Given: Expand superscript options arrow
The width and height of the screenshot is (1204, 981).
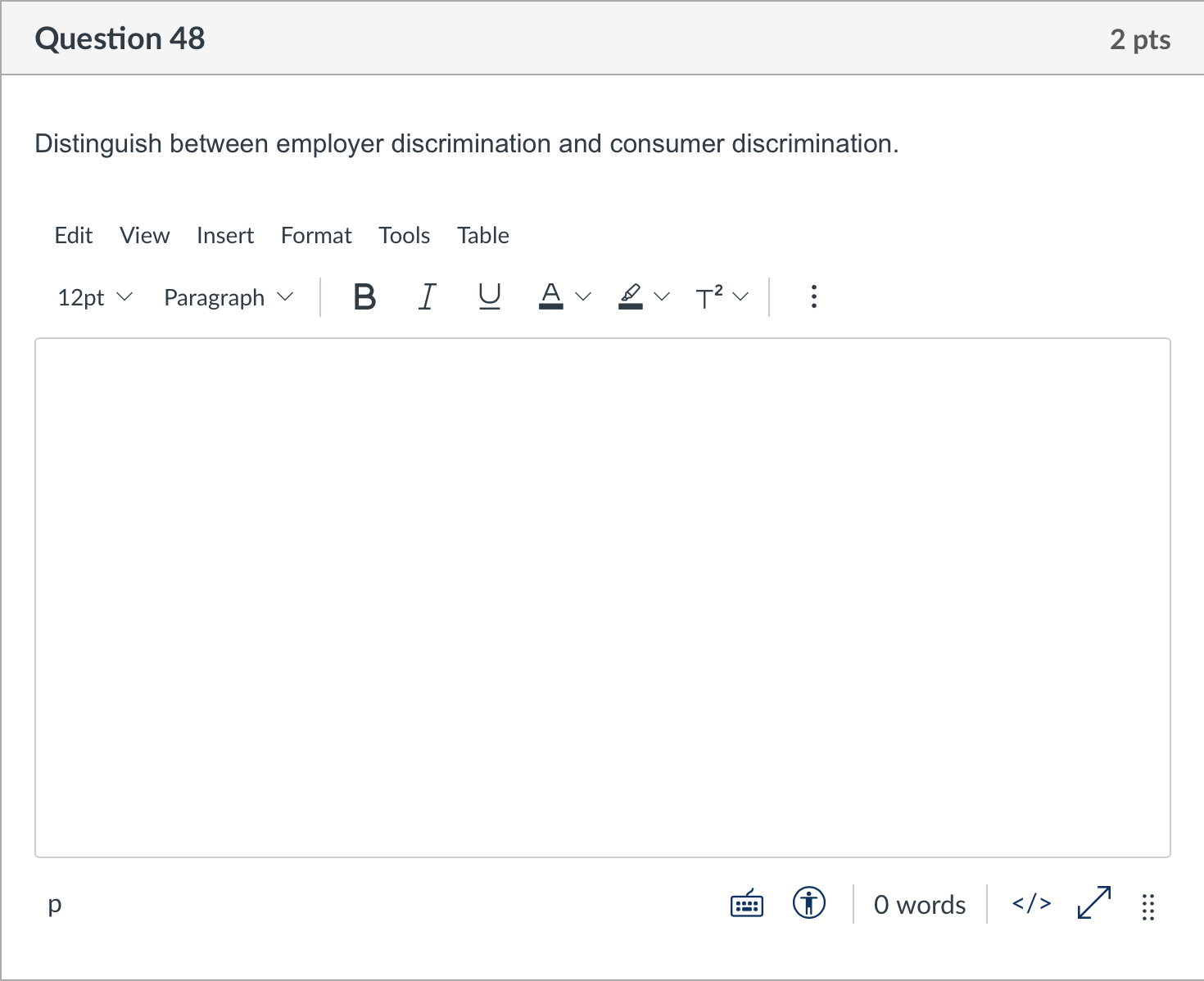Looking at the screenshot, I should coord(740,296).
